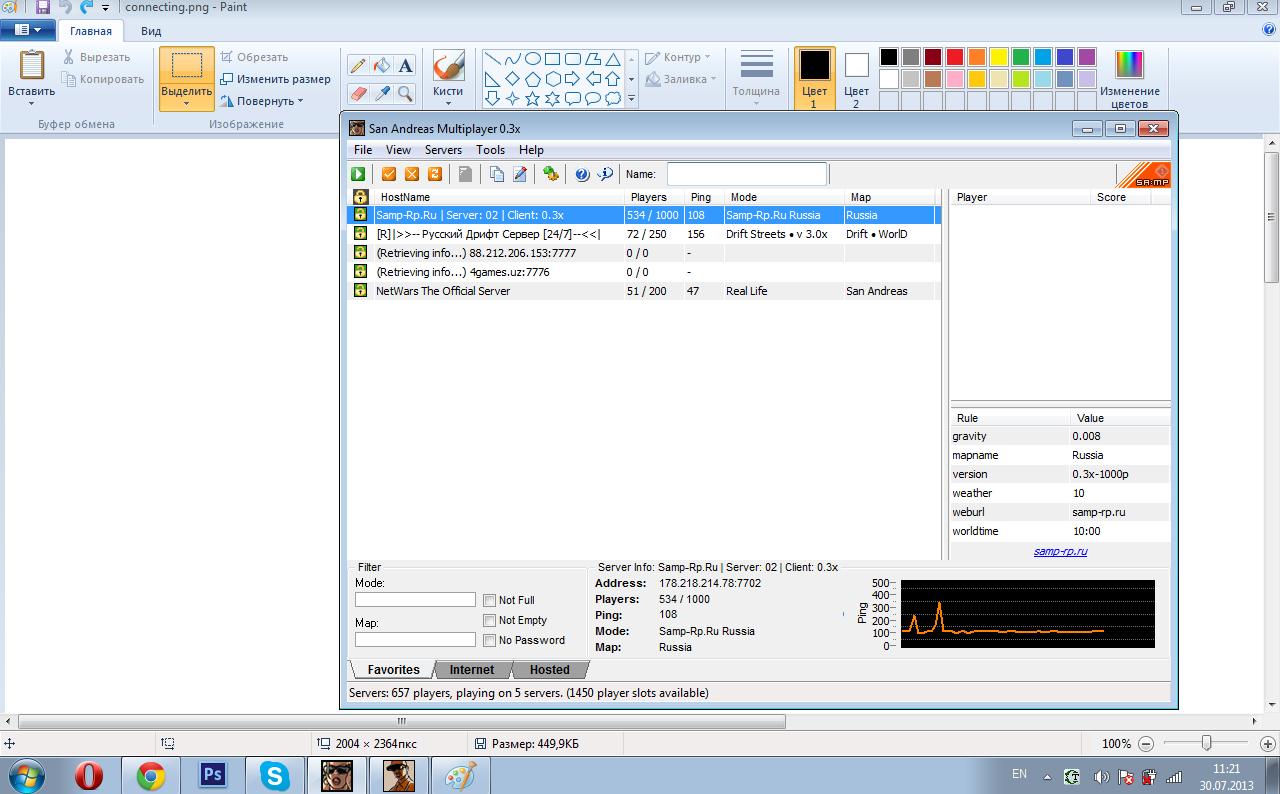Click the About info icon in SA-MP toolbar
This screenshot has height=794, width=1282.
[x=605, y=174]
